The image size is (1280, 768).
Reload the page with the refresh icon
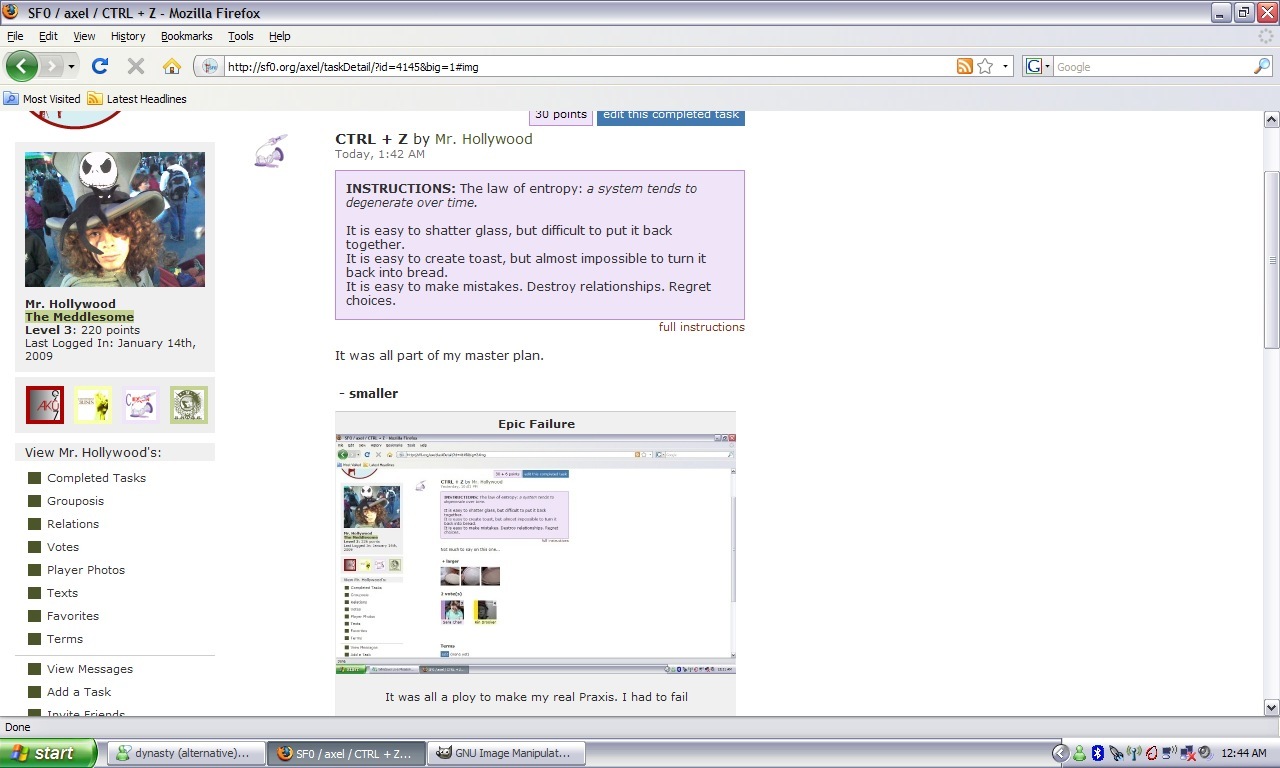click(x=99, y=66)
